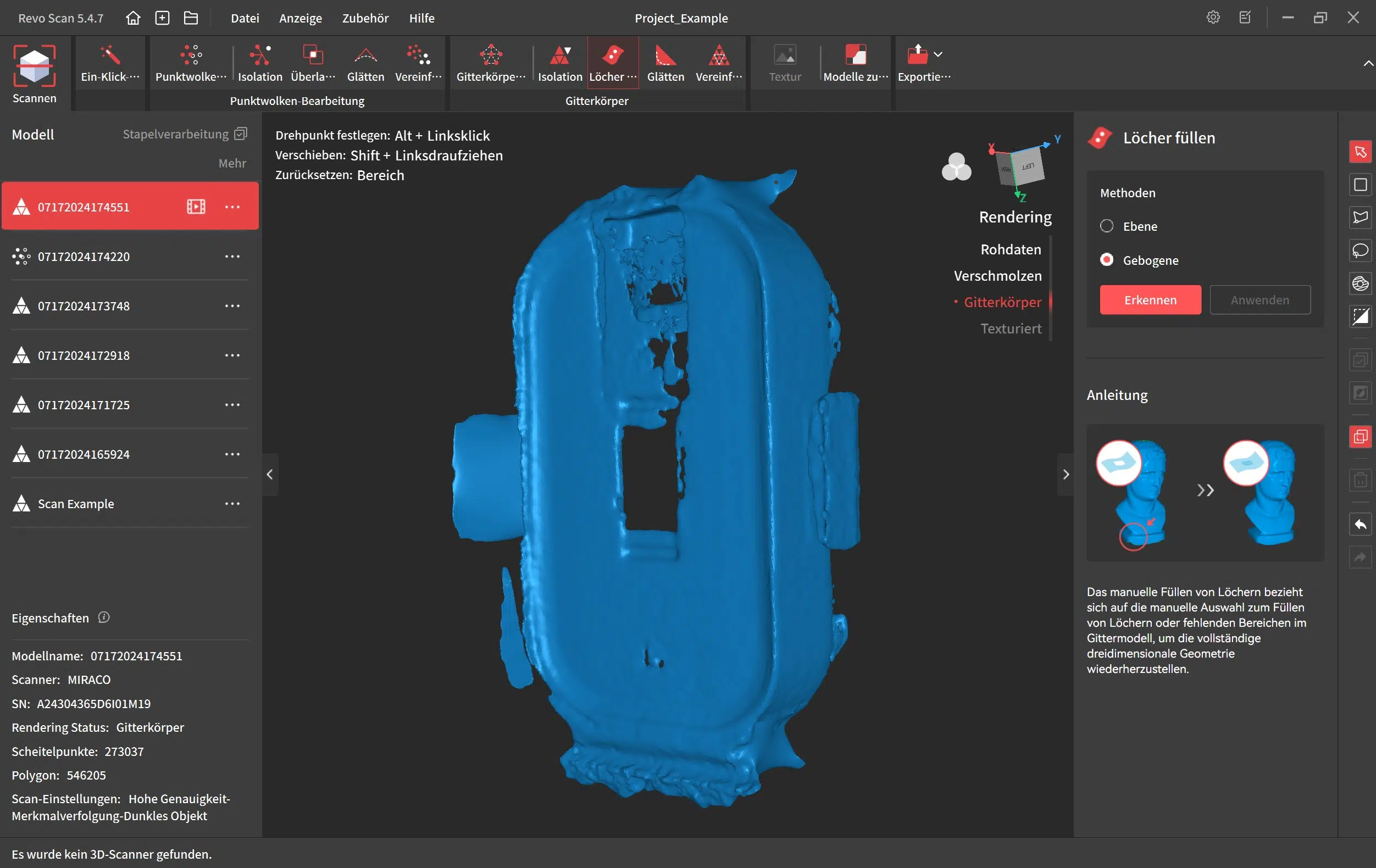1376x868 pixels.
Task: Click the Gitterkörper Vereinfachen tool icon
Action: click(x=718, y=56)
